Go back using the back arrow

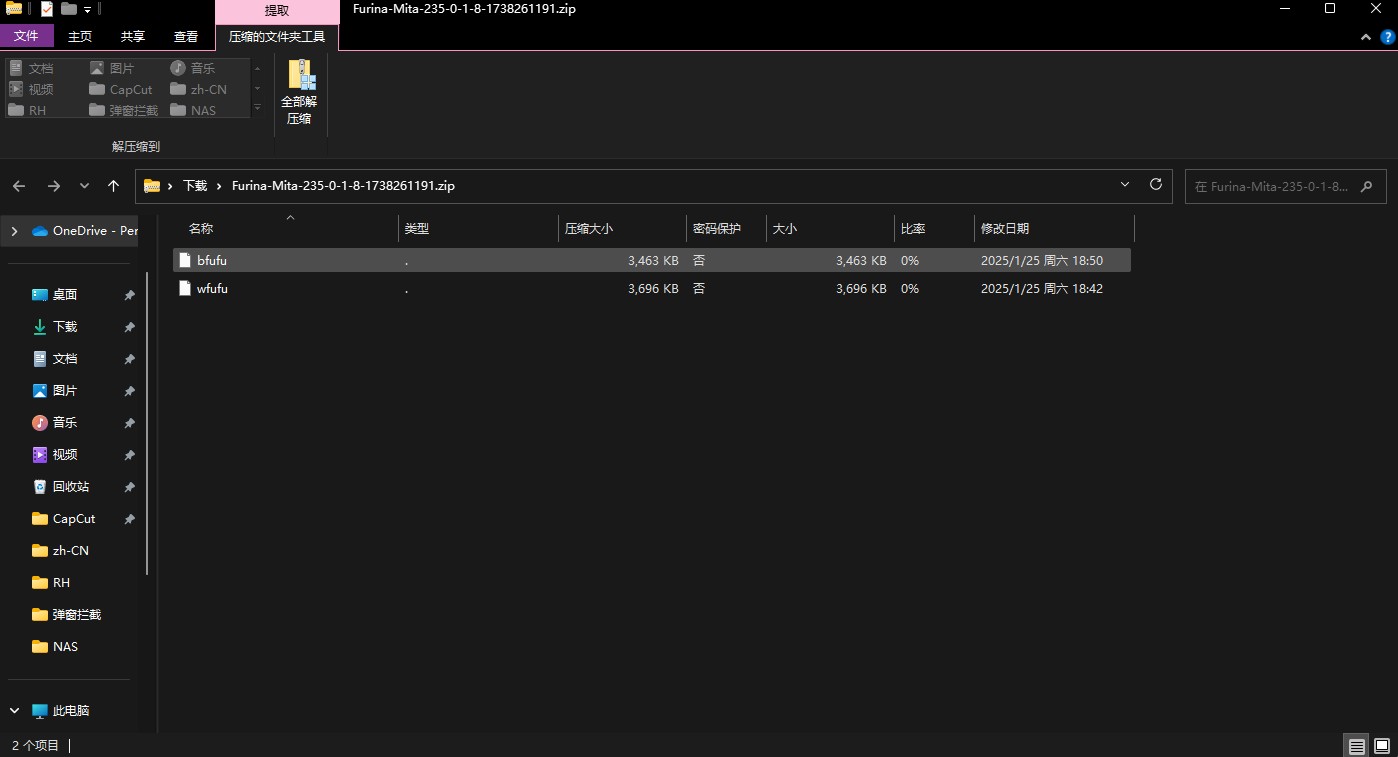(18, 186)
